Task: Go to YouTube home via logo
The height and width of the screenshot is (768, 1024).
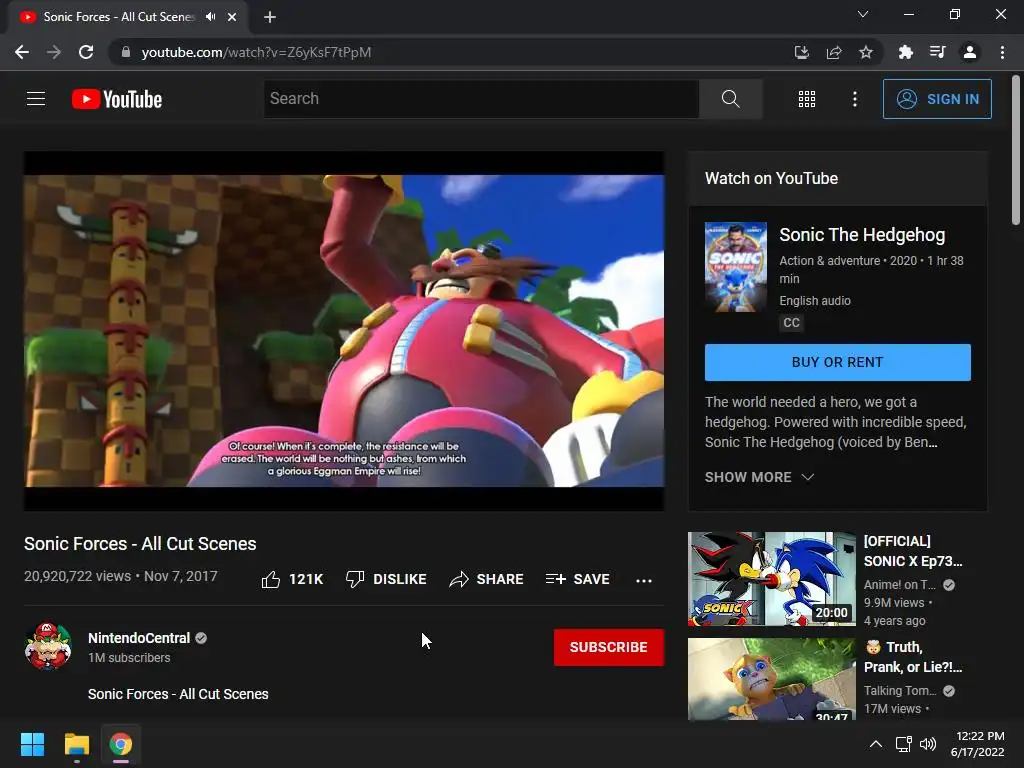Action: pos(117,99)
